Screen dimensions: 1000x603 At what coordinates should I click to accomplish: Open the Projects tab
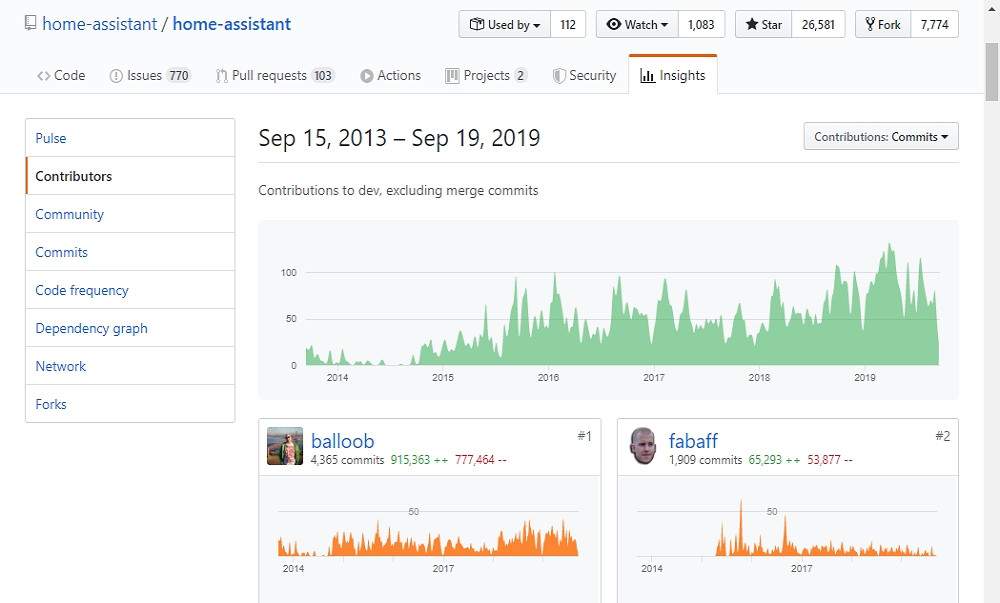point(487,75)
